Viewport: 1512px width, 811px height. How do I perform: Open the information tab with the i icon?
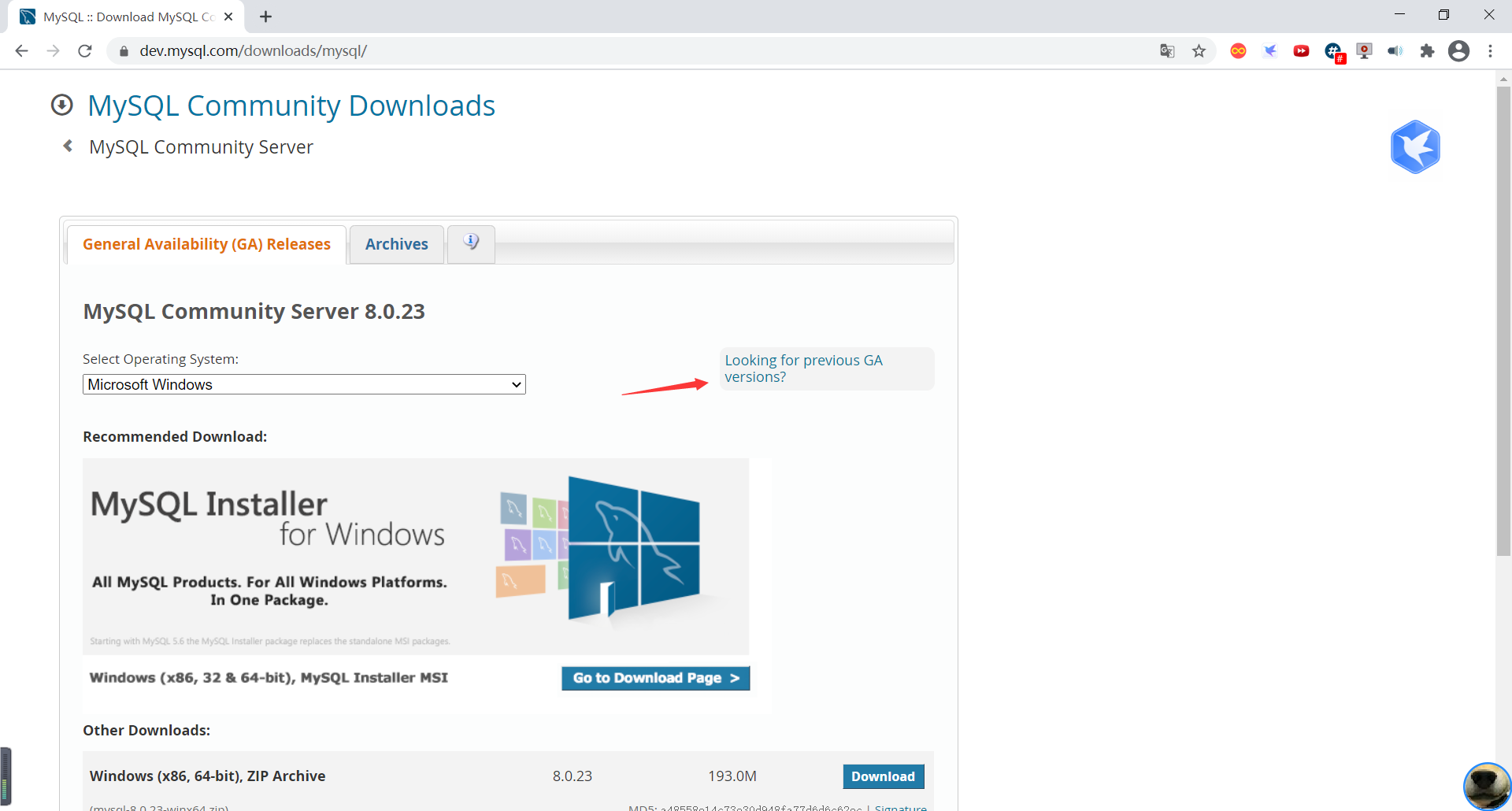click(471, 243)
